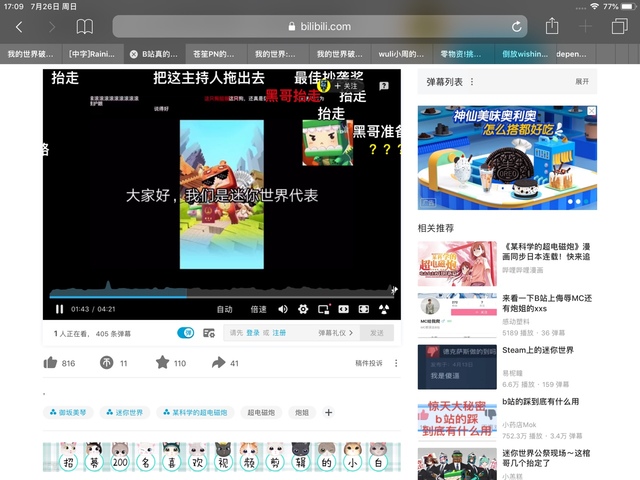Open more options beside 稿件投诉
This screenshot has width=640, height=480.
(396, 363)
